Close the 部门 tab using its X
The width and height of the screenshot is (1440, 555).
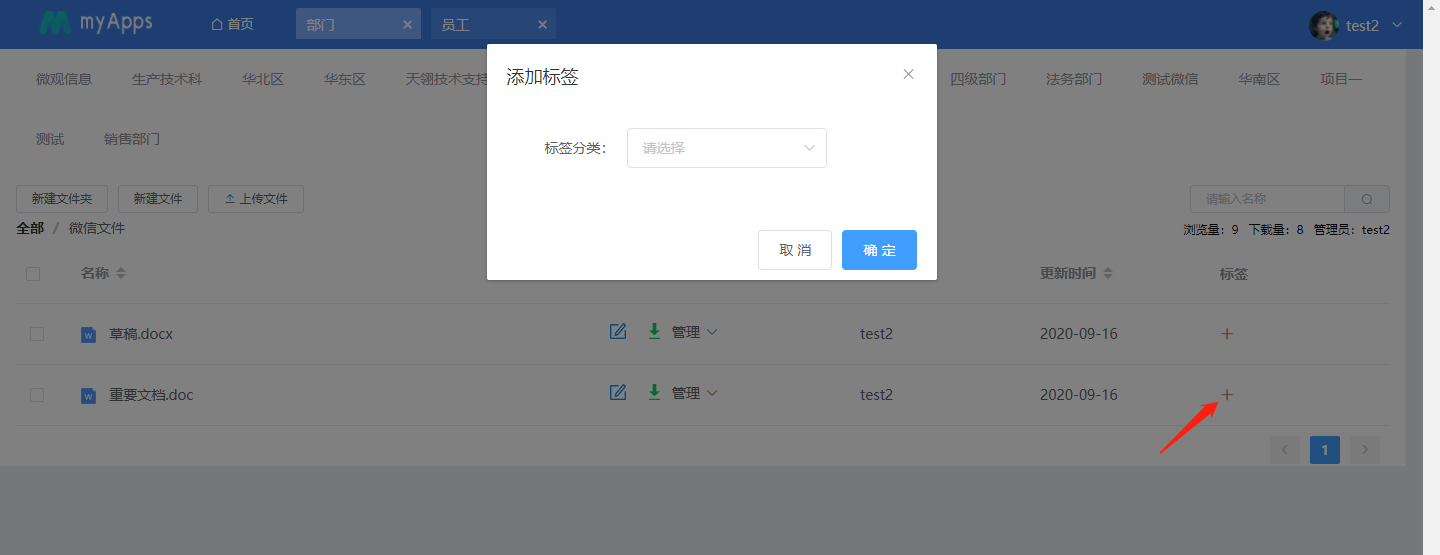point(407,25)
